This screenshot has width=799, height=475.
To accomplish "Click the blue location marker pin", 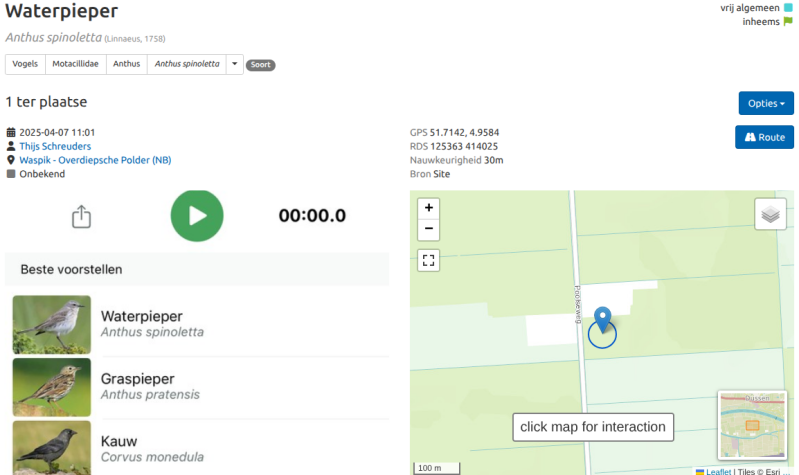I will pos(603,320).
